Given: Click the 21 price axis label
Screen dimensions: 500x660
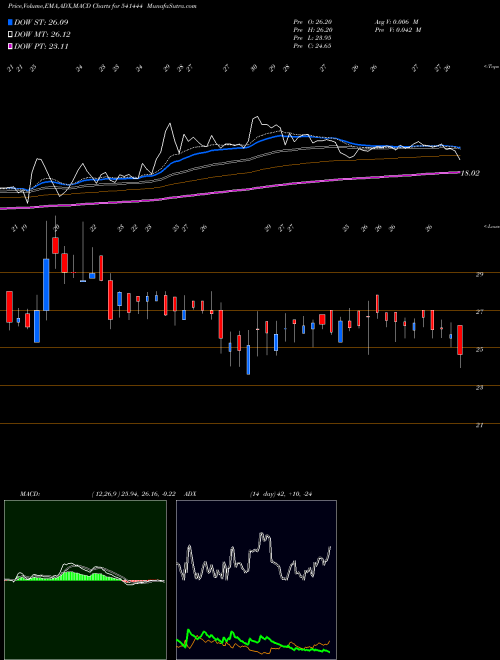Looking at the screenshot, I should 479,425.
